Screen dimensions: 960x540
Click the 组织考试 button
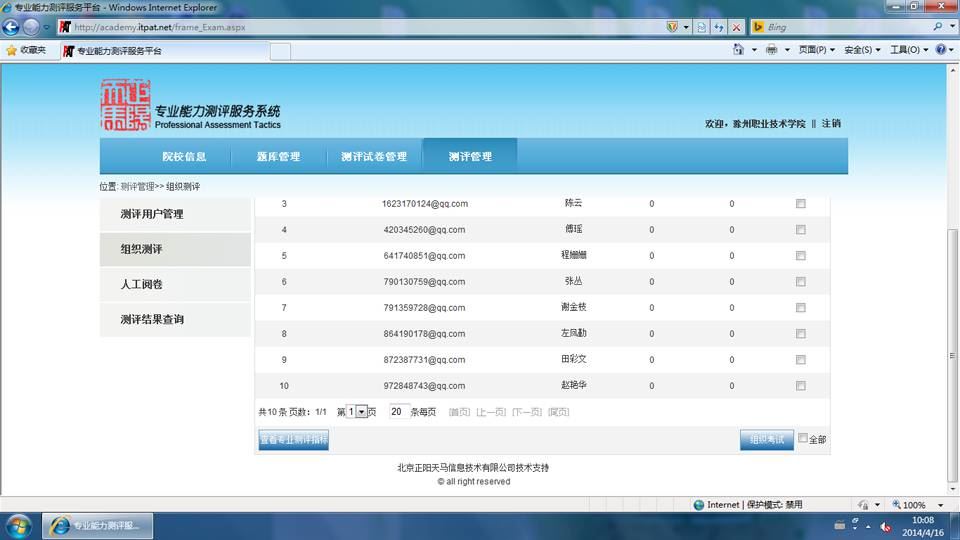[767, 440]
